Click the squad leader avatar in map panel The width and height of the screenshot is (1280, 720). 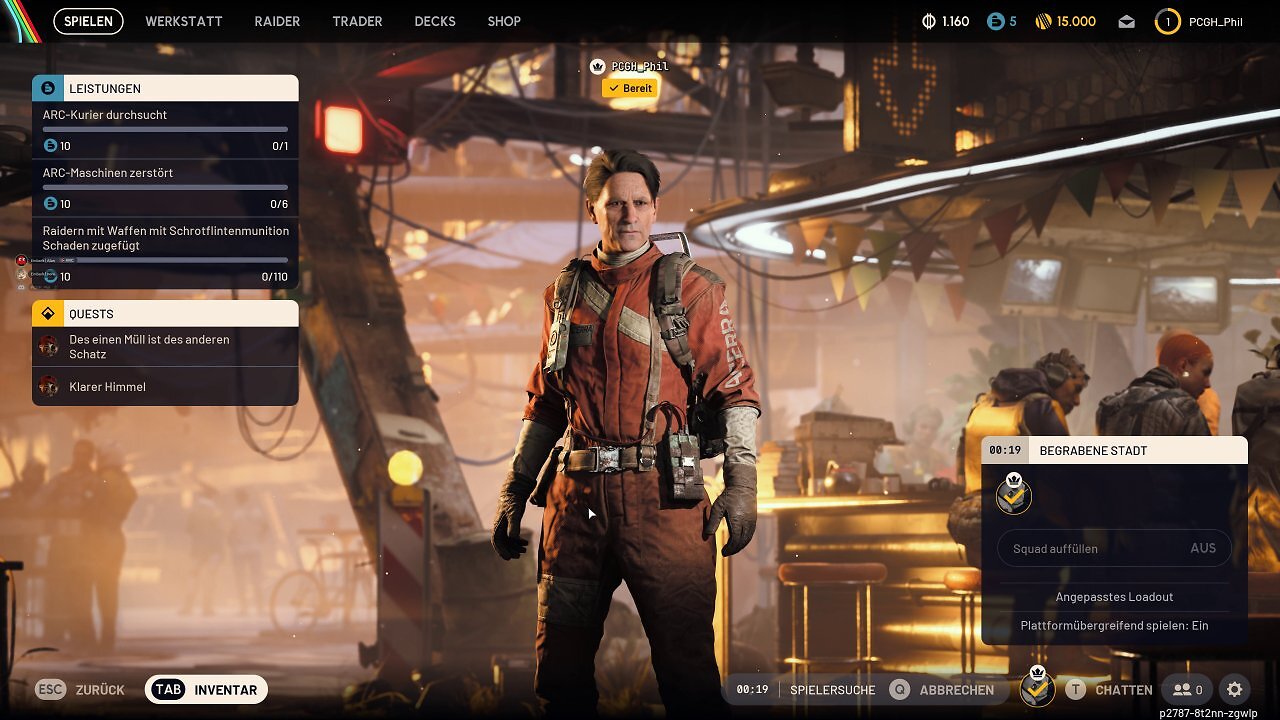[1014, 494]
